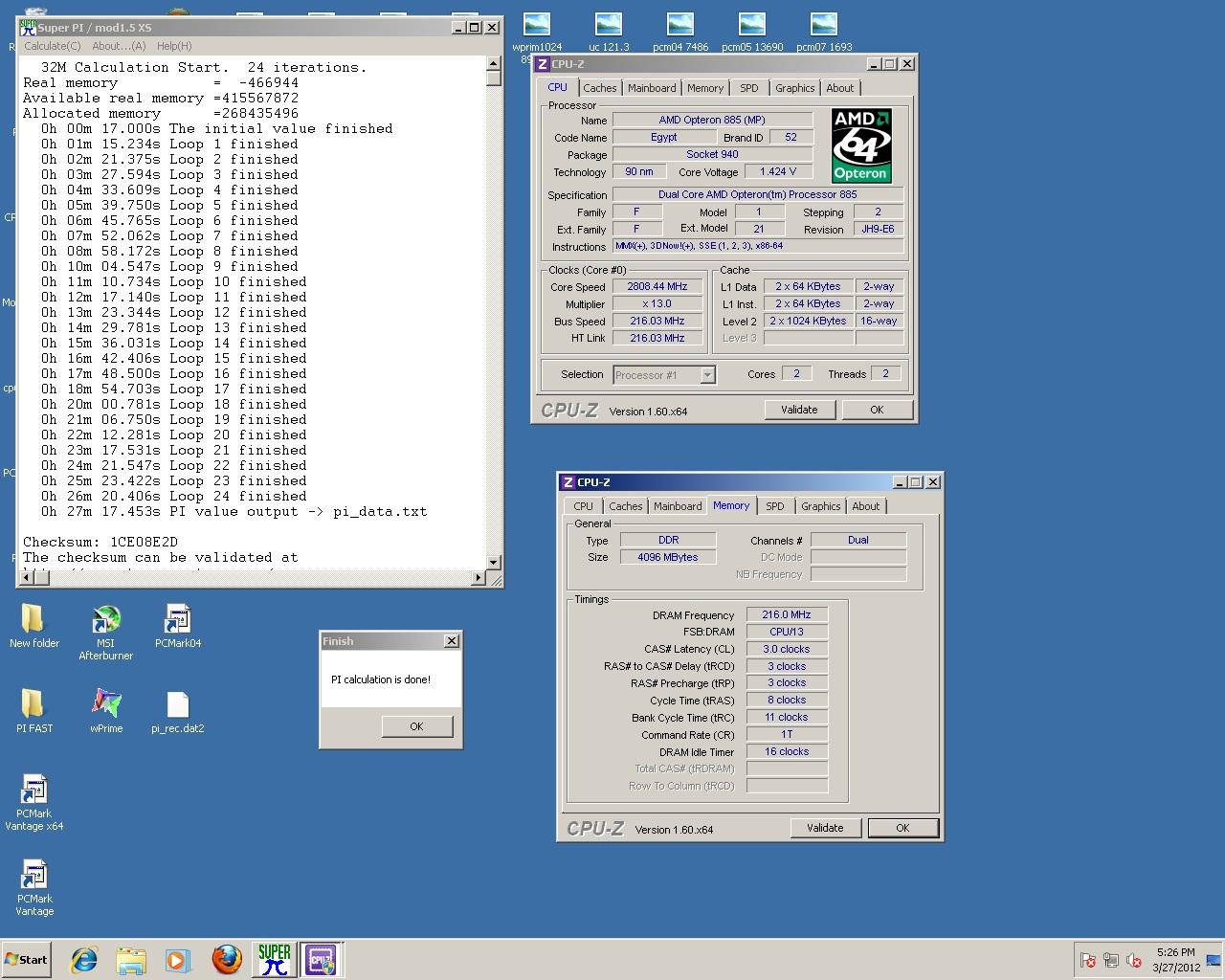
Task: Switch to Mainboard tab in lower CPU-Z
Action: tap(678, 506)
